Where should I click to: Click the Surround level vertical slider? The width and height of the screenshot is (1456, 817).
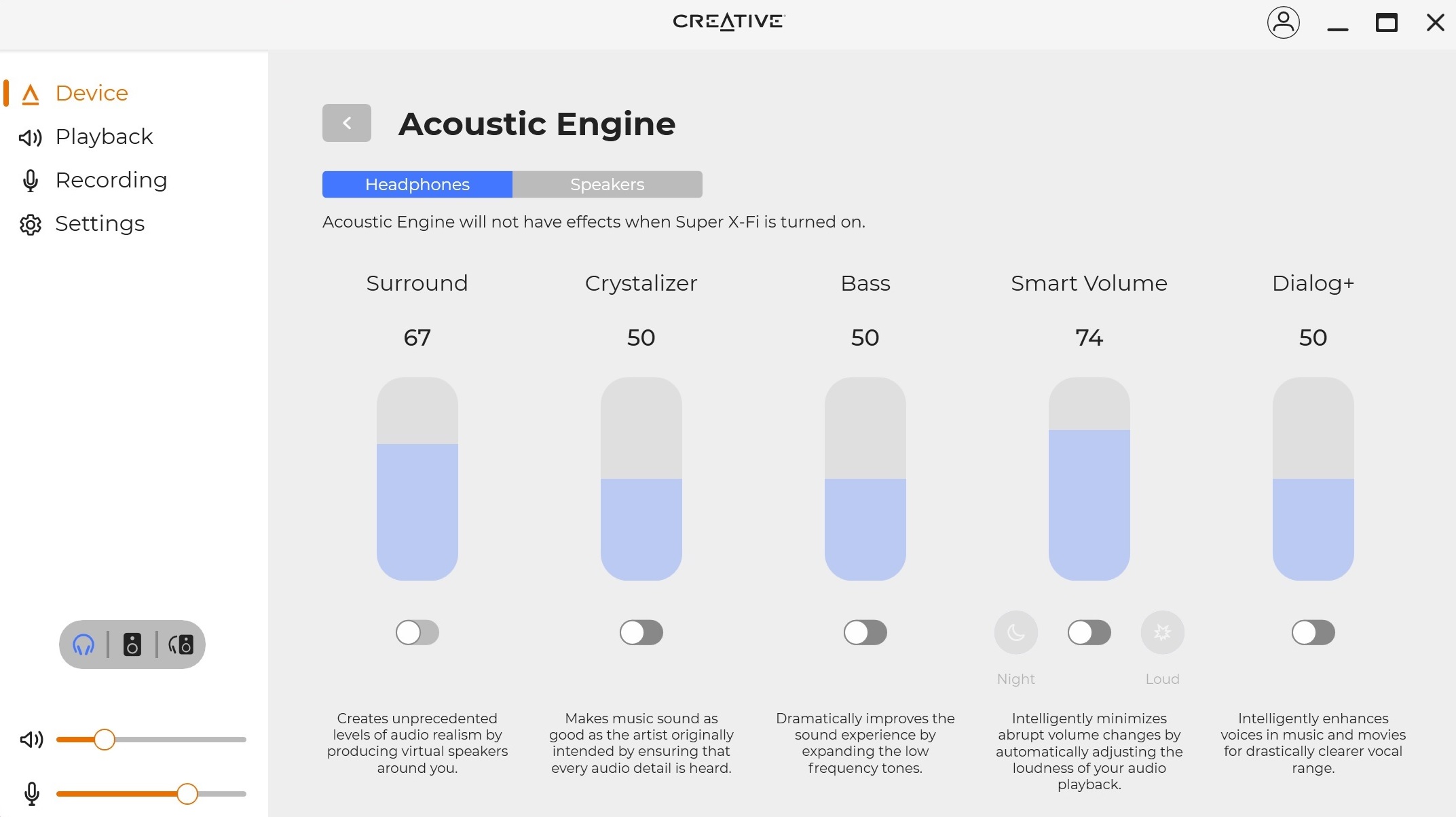pos(417,479)
